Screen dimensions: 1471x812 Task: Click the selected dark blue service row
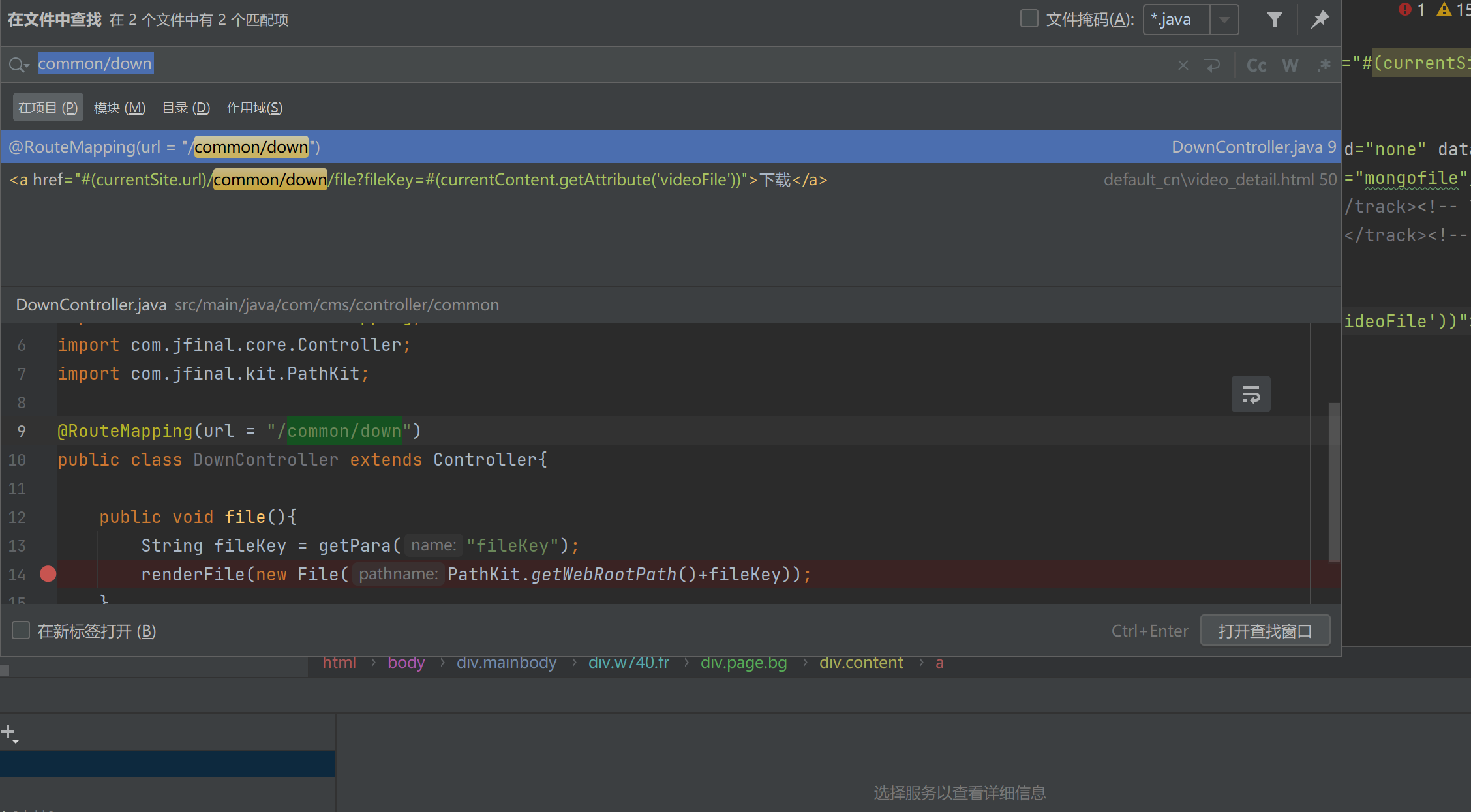coord(168,764)
